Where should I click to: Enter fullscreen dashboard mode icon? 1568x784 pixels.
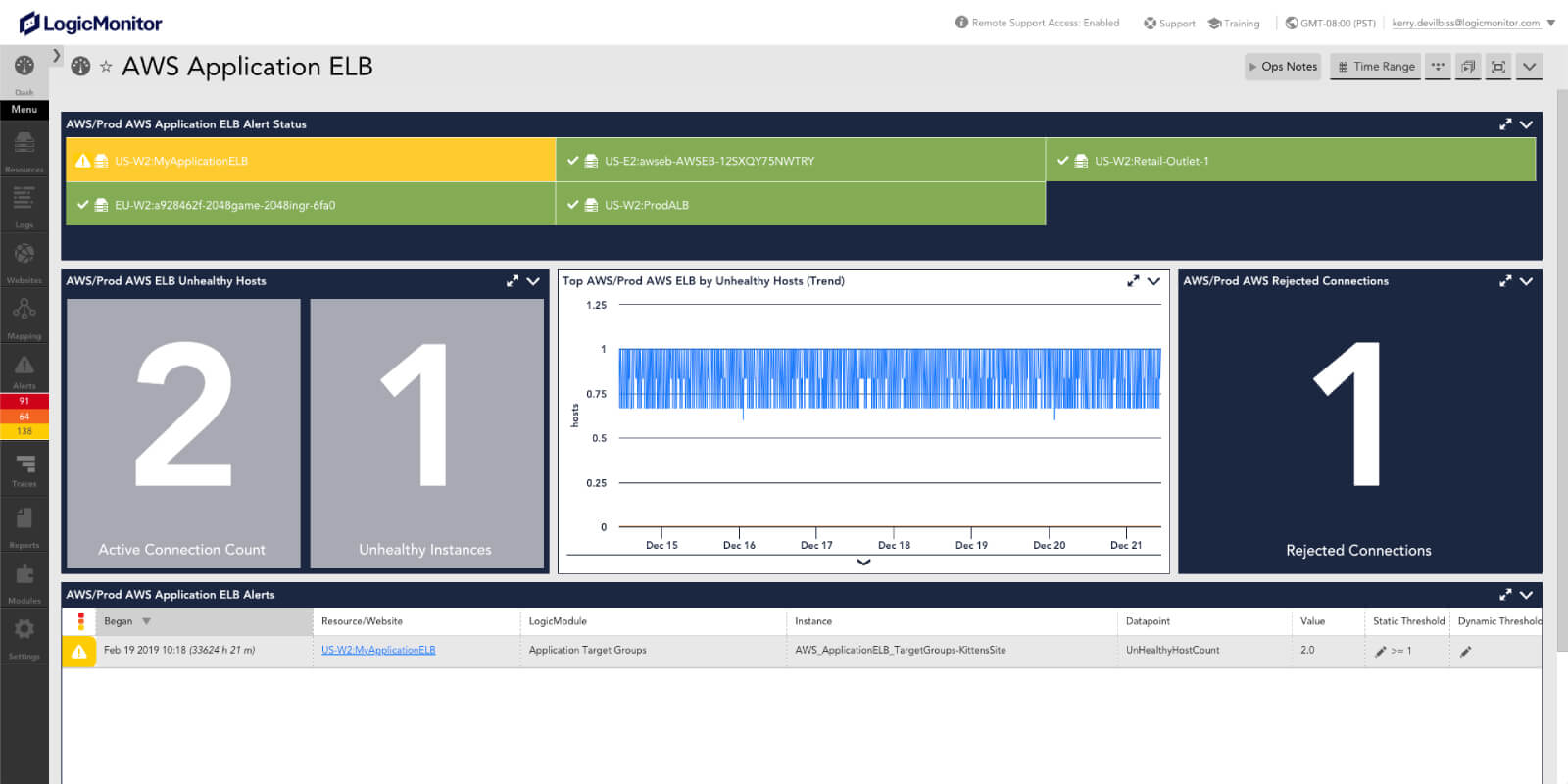point(1498,67)
